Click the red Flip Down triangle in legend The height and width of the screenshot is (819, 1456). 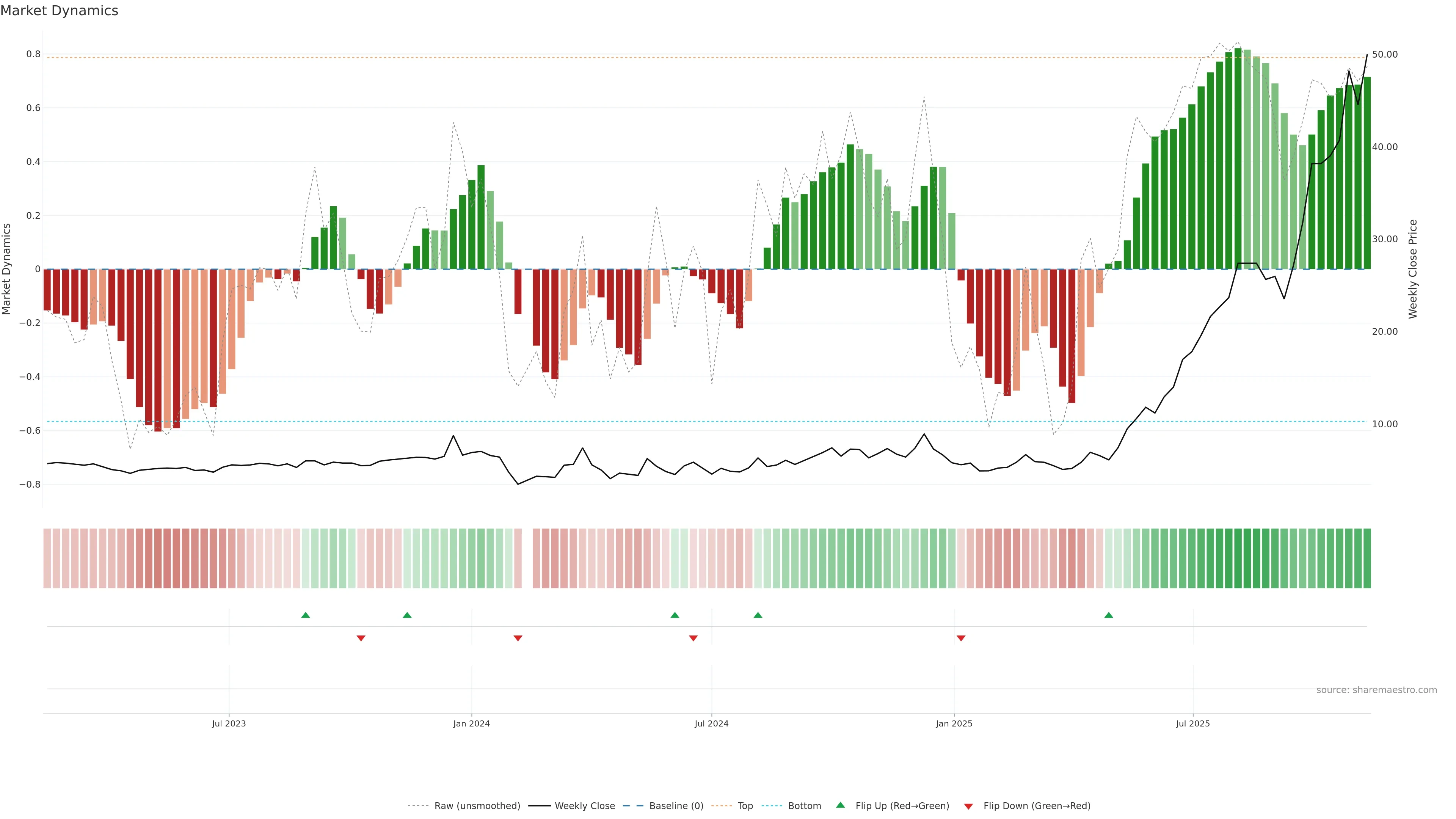point(968,806)
